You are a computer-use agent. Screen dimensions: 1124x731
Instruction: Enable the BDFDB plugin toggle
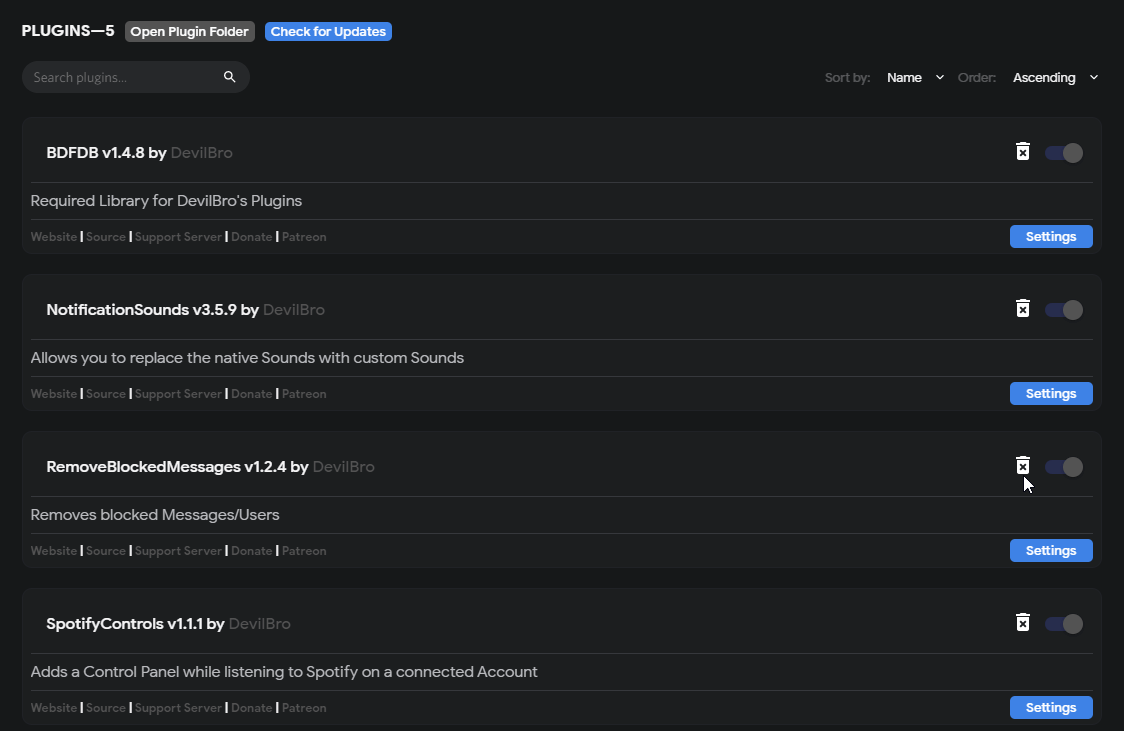[1063, 152]
